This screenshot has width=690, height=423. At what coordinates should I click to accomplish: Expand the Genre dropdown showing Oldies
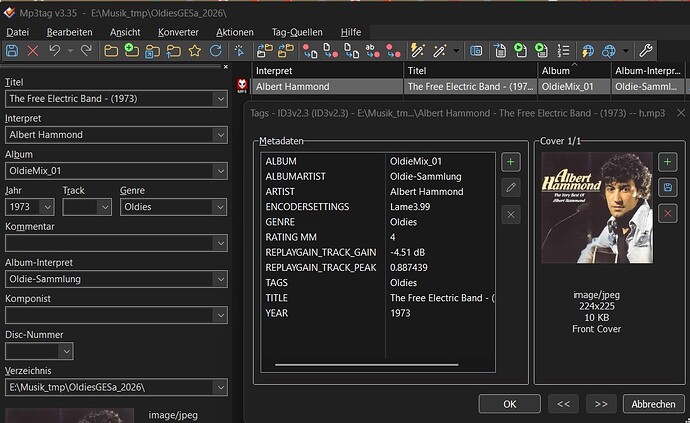point(220,207)
